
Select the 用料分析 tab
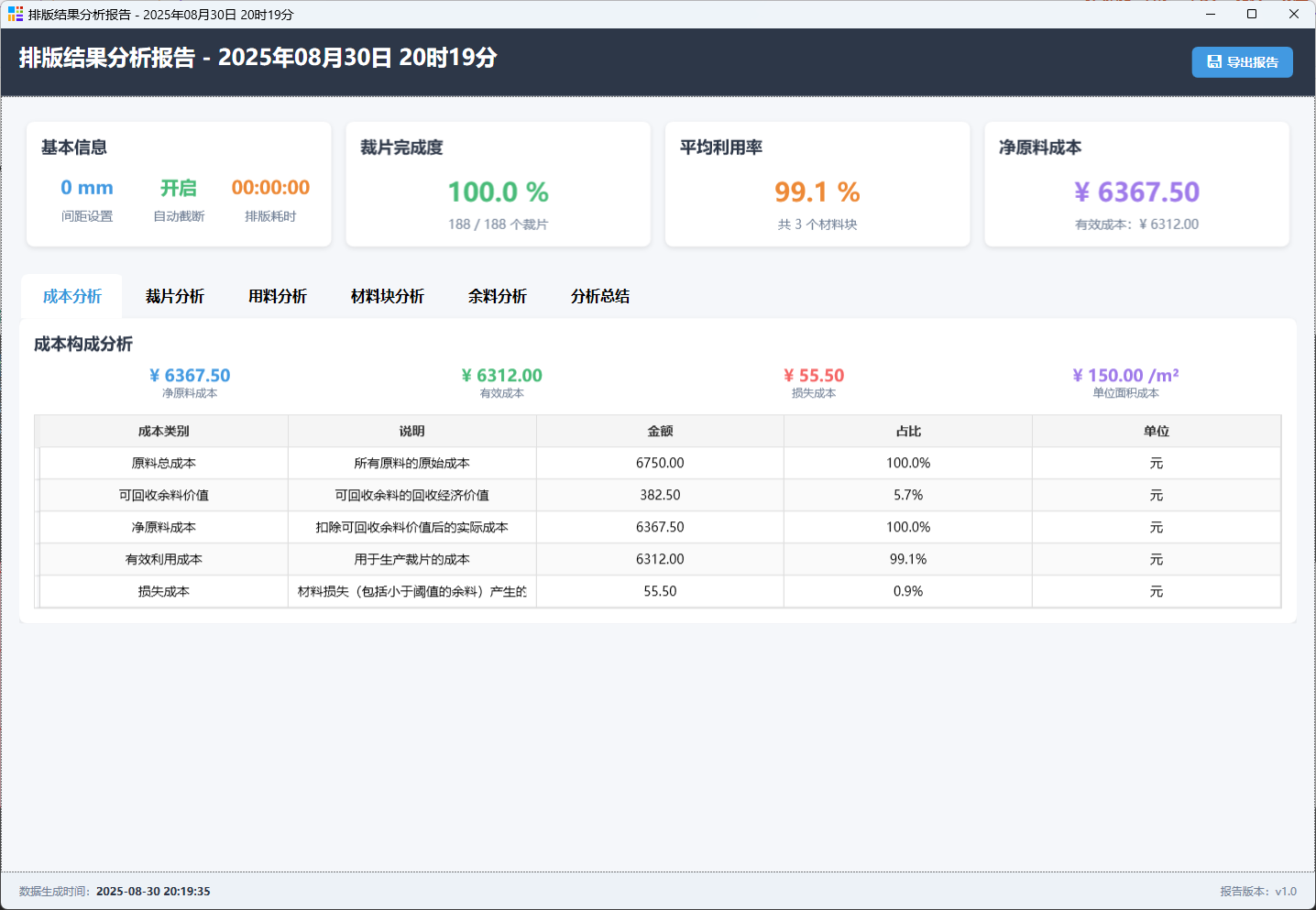pos(278,296)
